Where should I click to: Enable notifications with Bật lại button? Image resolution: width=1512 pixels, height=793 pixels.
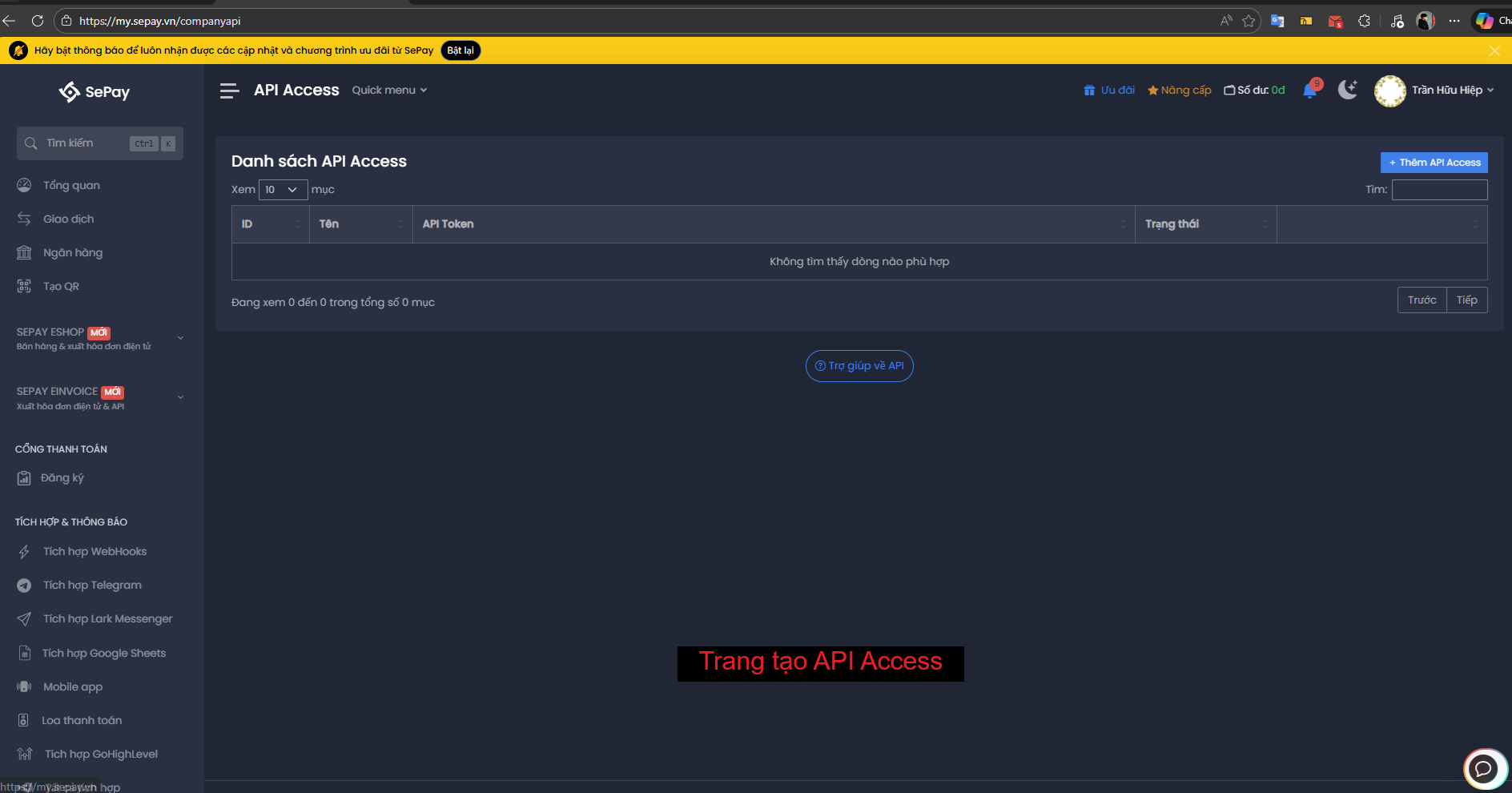pyautogui.click(x=460, y=50)
